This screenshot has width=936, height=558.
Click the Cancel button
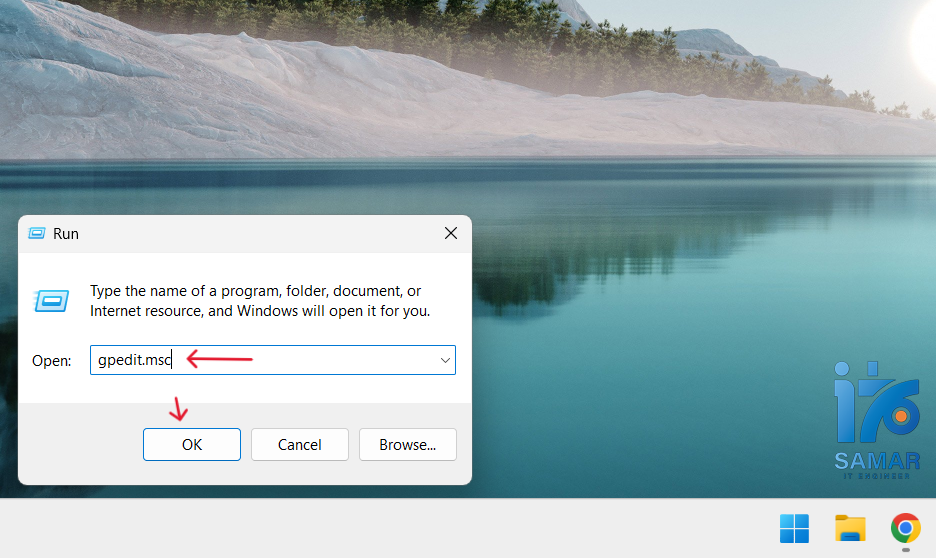(x=300, y=445)
